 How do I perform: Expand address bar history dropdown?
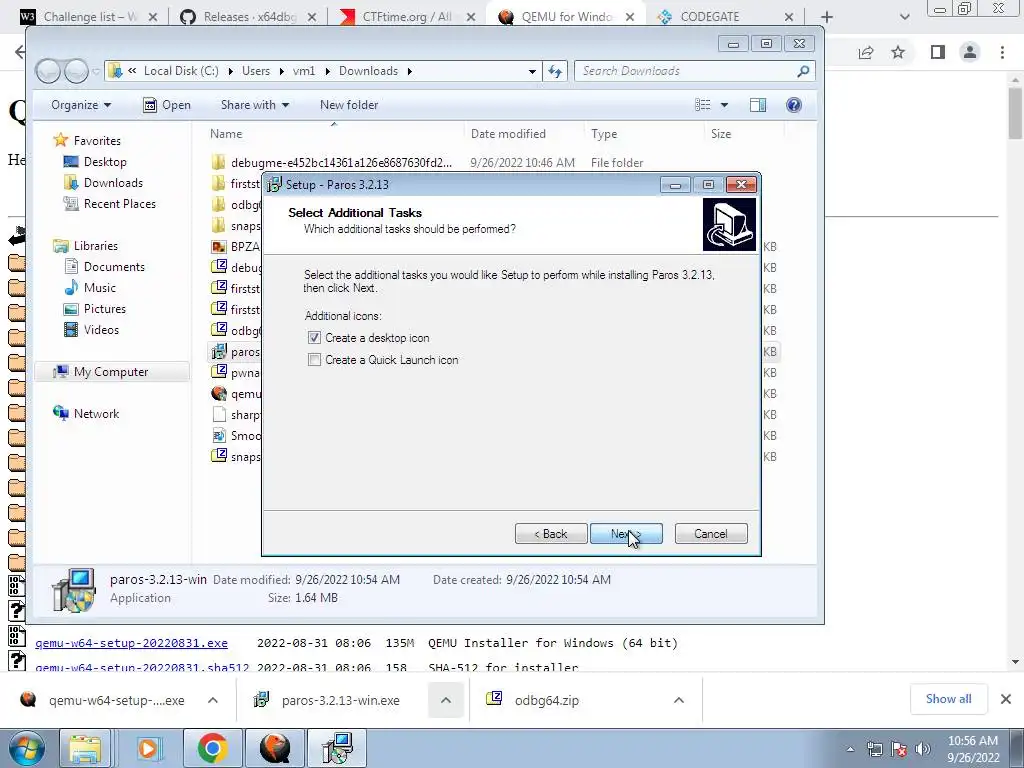coord(532,71)
